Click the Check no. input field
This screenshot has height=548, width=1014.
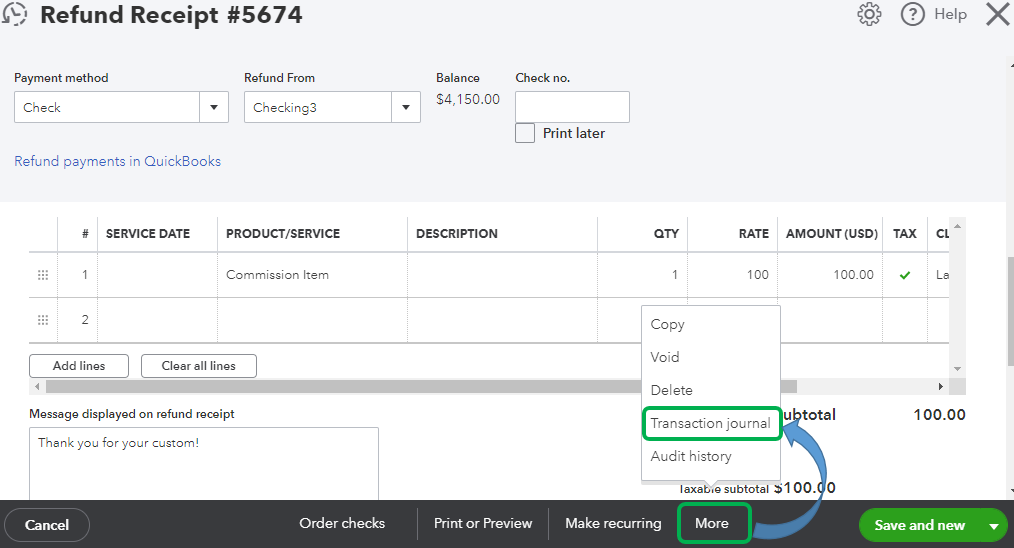[x=572, y=107]
